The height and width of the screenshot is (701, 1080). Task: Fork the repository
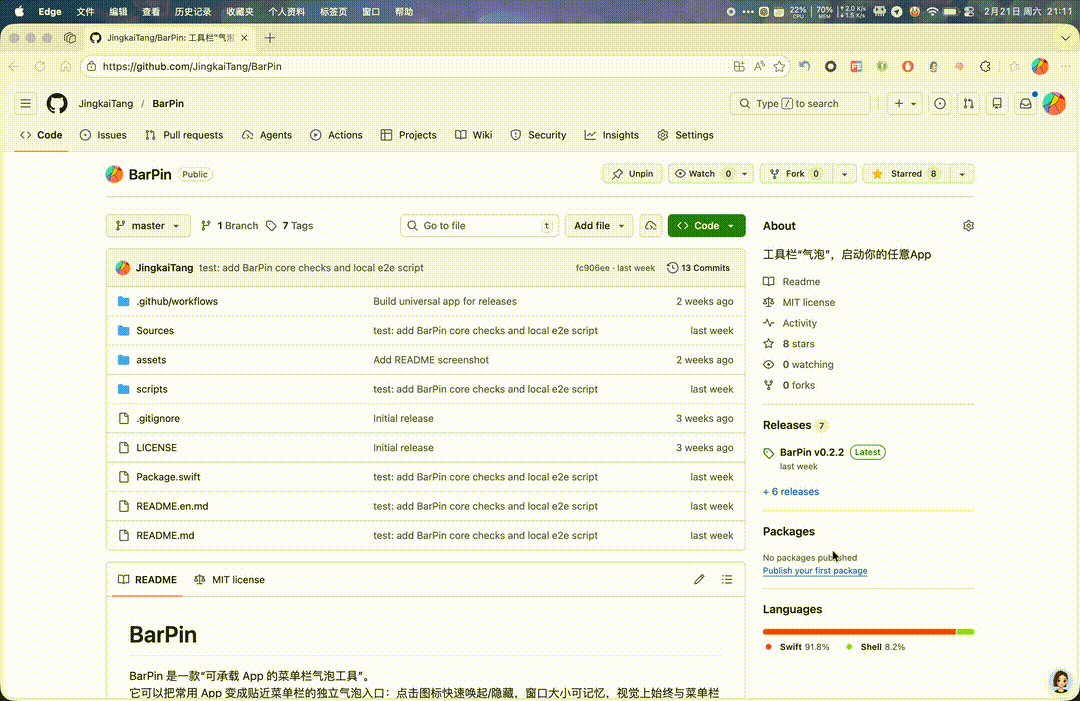coord(797,174)
